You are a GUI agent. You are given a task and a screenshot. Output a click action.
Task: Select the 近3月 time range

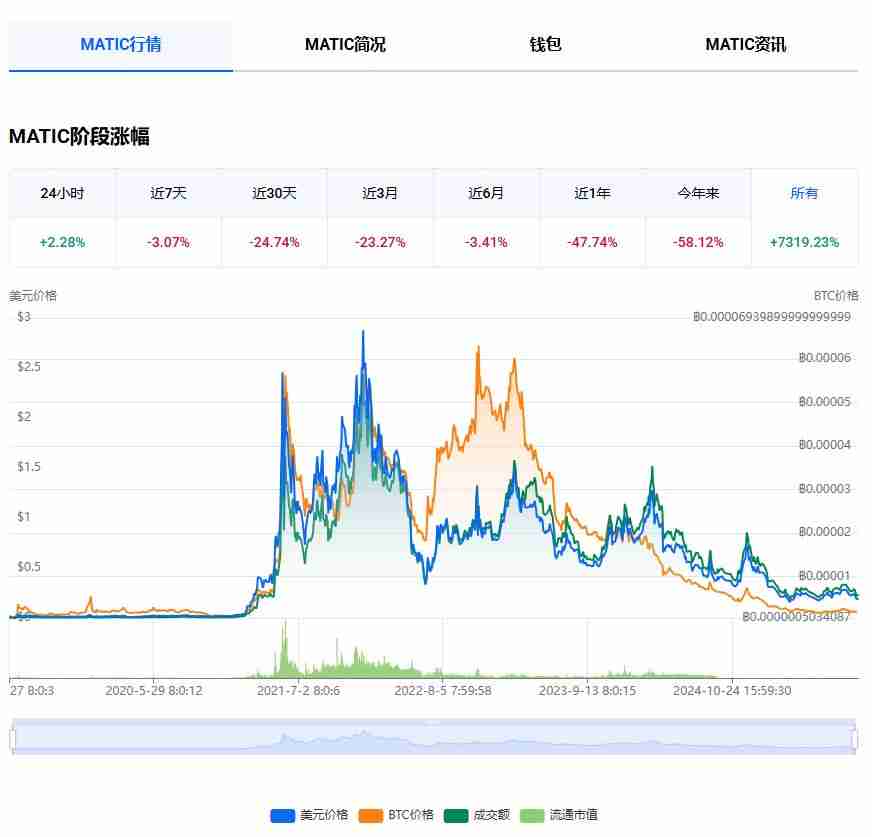379,193
